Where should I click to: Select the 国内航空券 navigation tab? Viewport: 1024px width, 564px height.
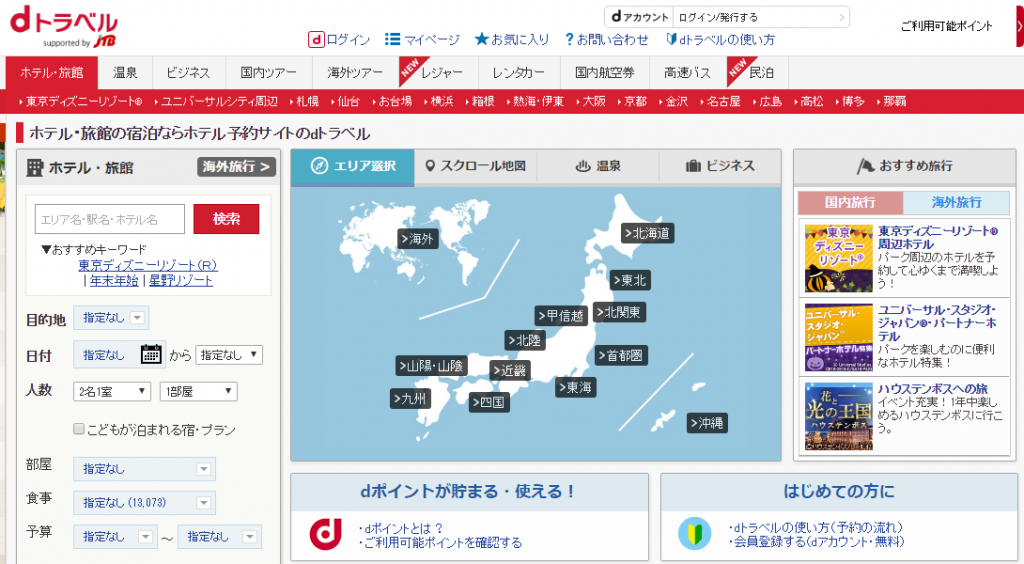click(x=605, y=72)
